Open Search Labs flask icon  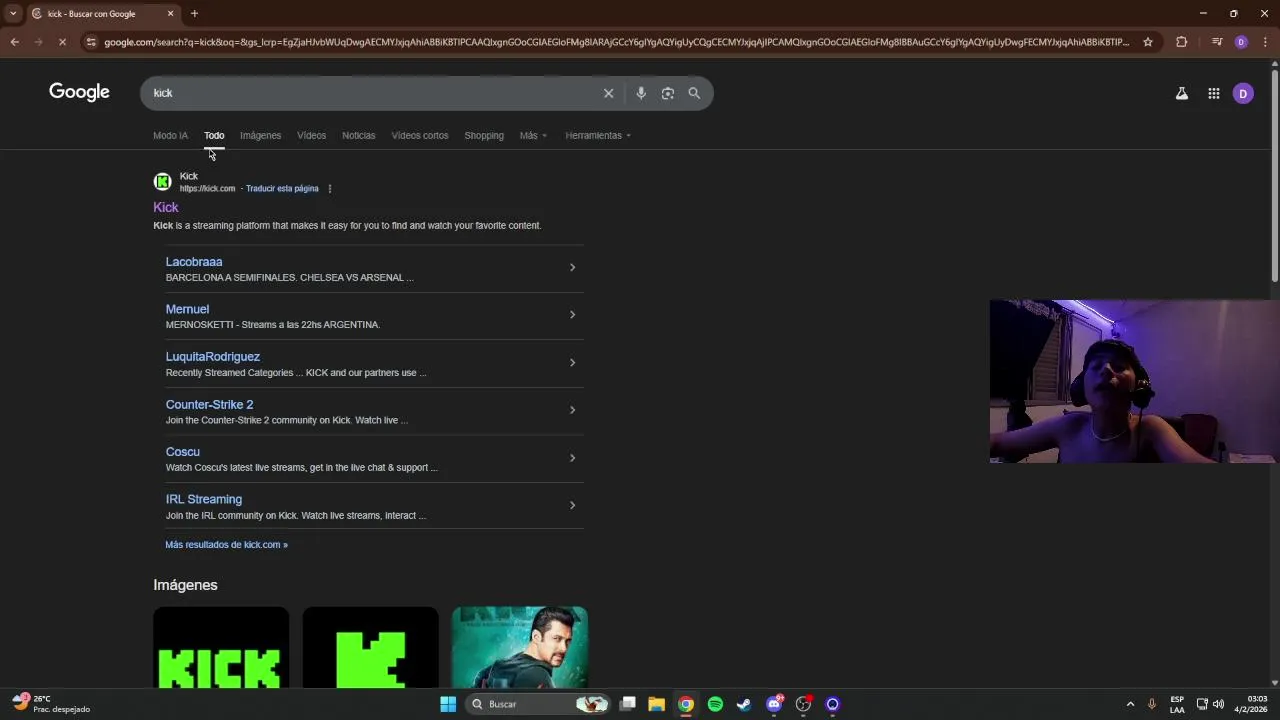(x=1181, y=93)
